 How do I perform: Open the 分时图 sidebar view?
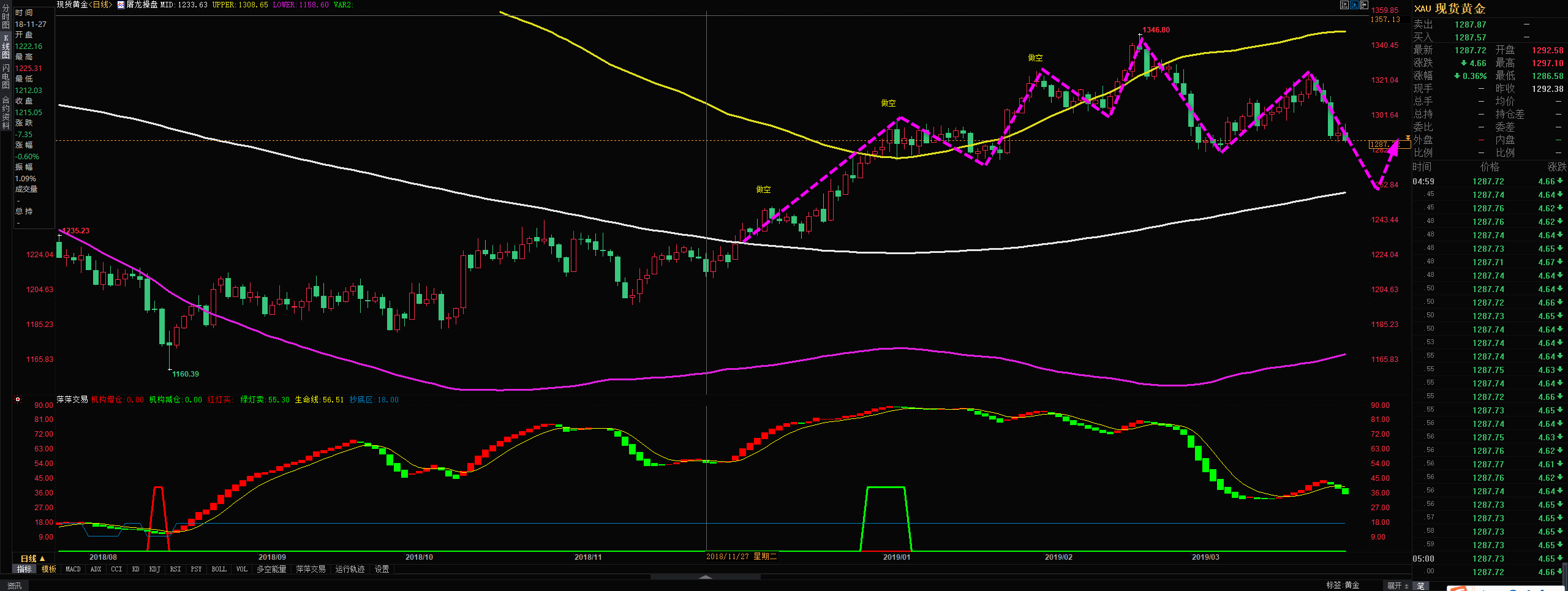[6, 17]
